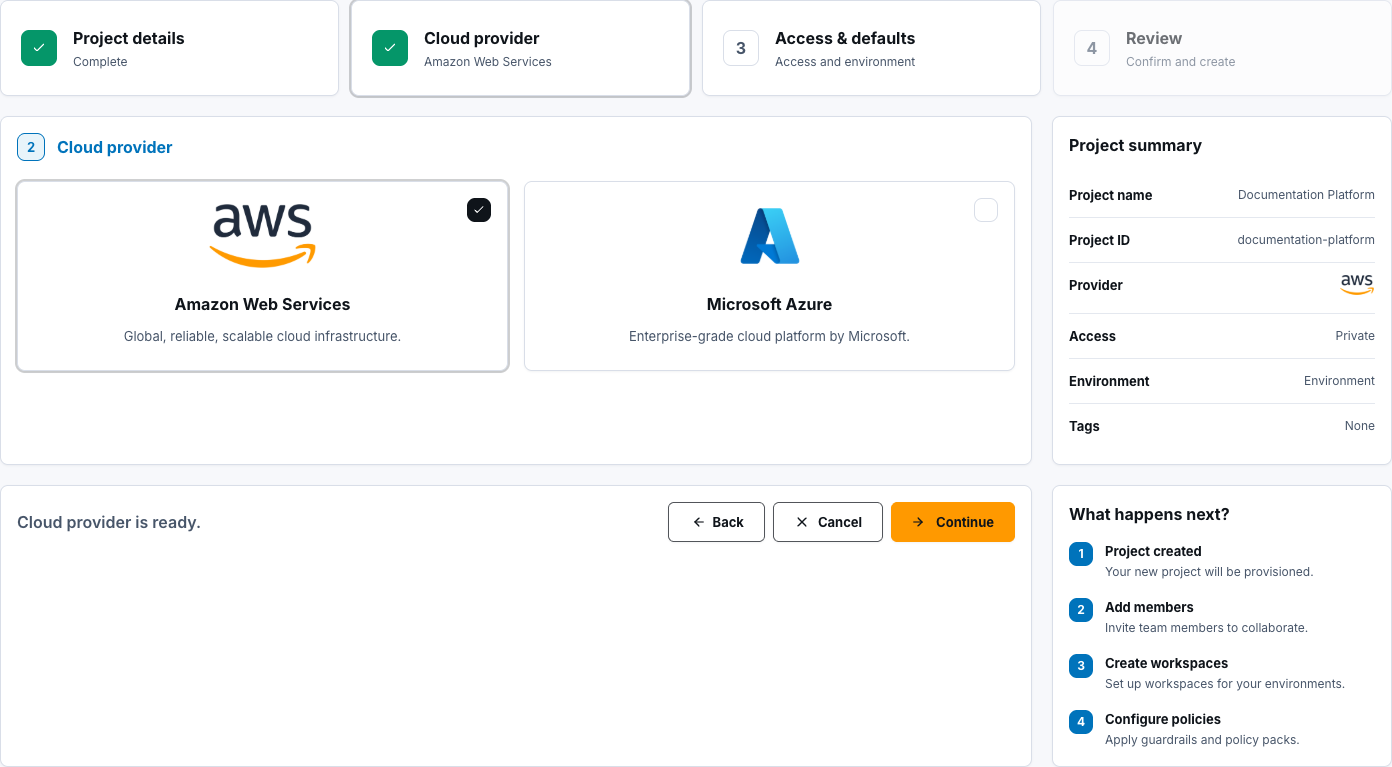Viewport: 1392px width, 767px height.
Task: Click the Environment row value in summary
Action: coord(1339,381)
